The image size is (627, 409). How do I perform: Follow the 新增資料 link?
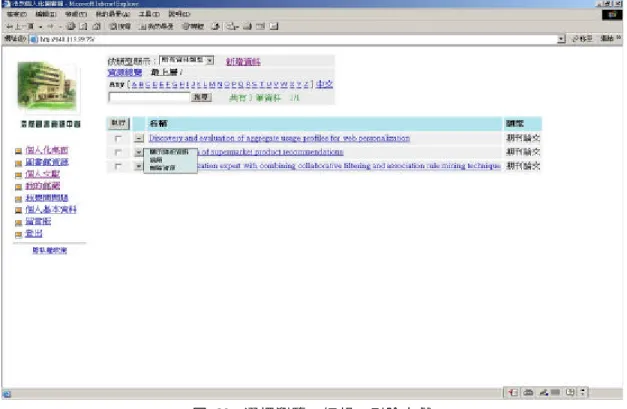tap(243, 61)
